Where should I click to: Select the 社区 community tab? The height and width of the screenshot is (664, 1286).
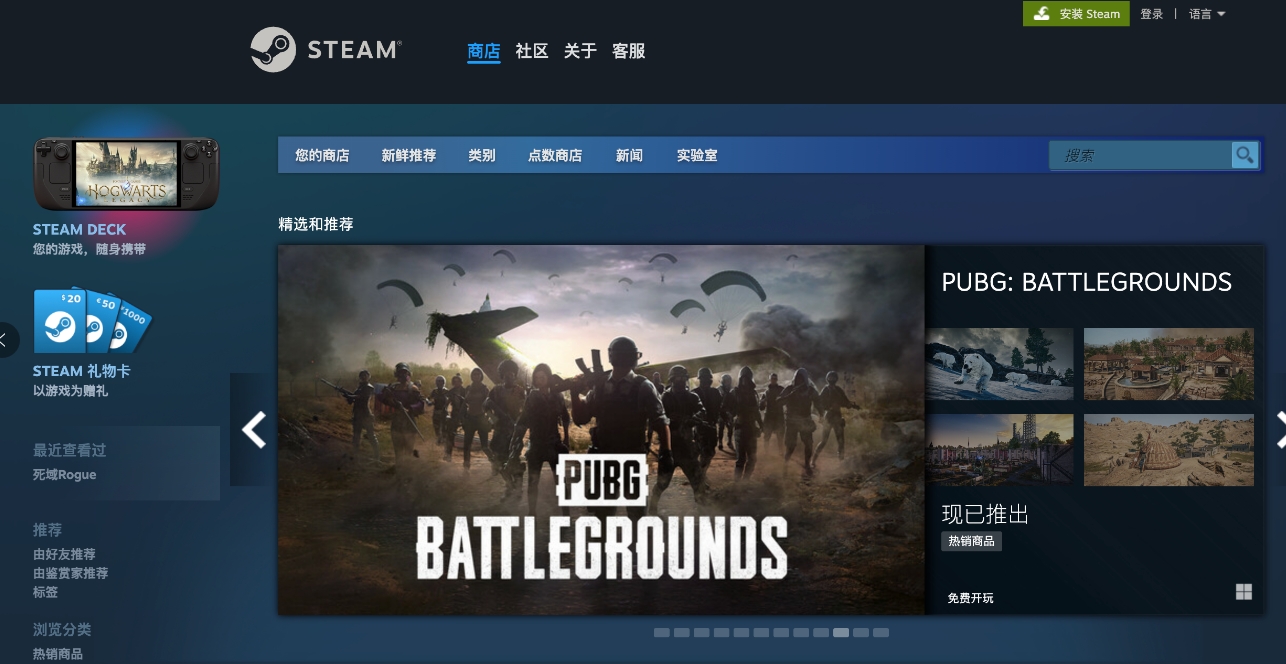point(531,51)
